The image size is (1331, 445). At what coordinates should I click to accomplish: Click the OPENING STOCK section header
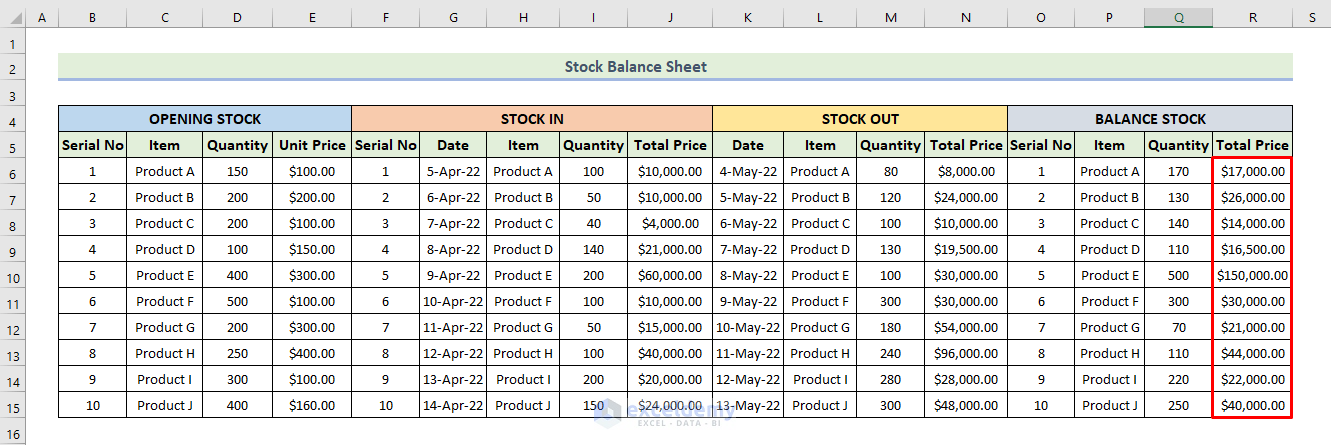coord(205,119)
